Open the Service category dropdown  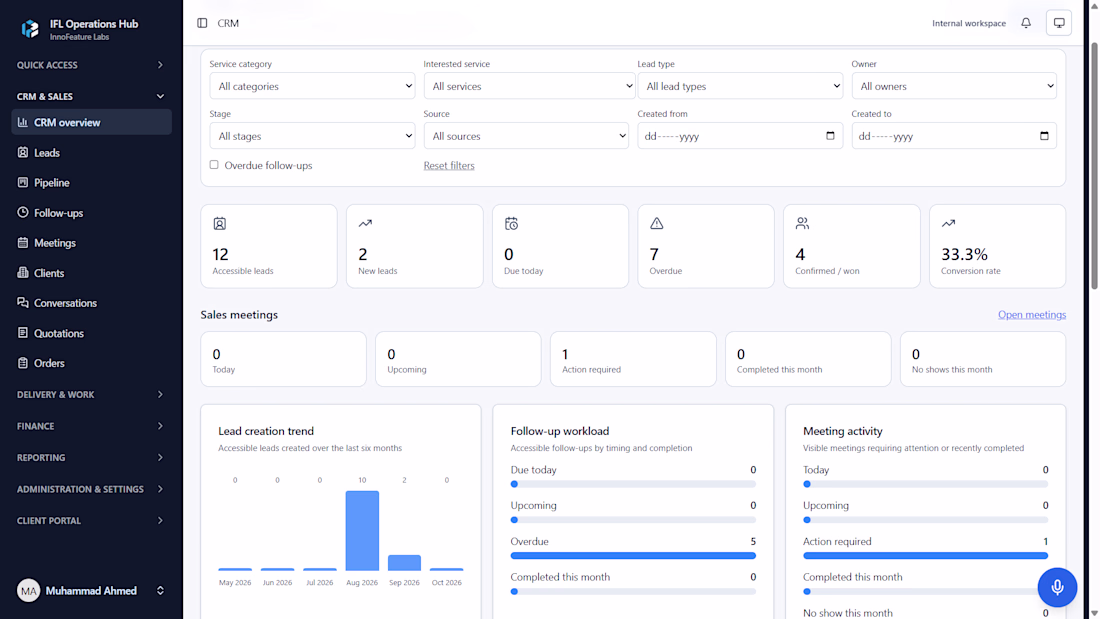pos(312,86)
